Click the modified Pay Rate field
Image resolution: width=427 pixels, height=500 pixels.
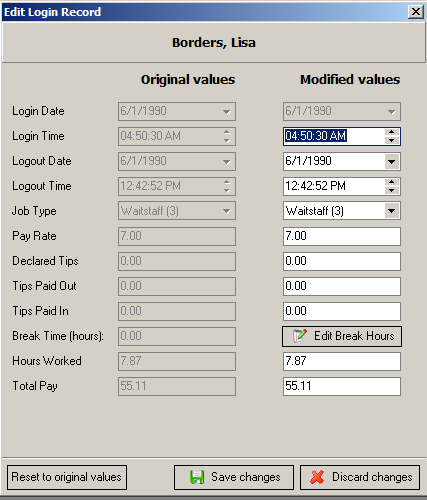click(x=342, y=236)
